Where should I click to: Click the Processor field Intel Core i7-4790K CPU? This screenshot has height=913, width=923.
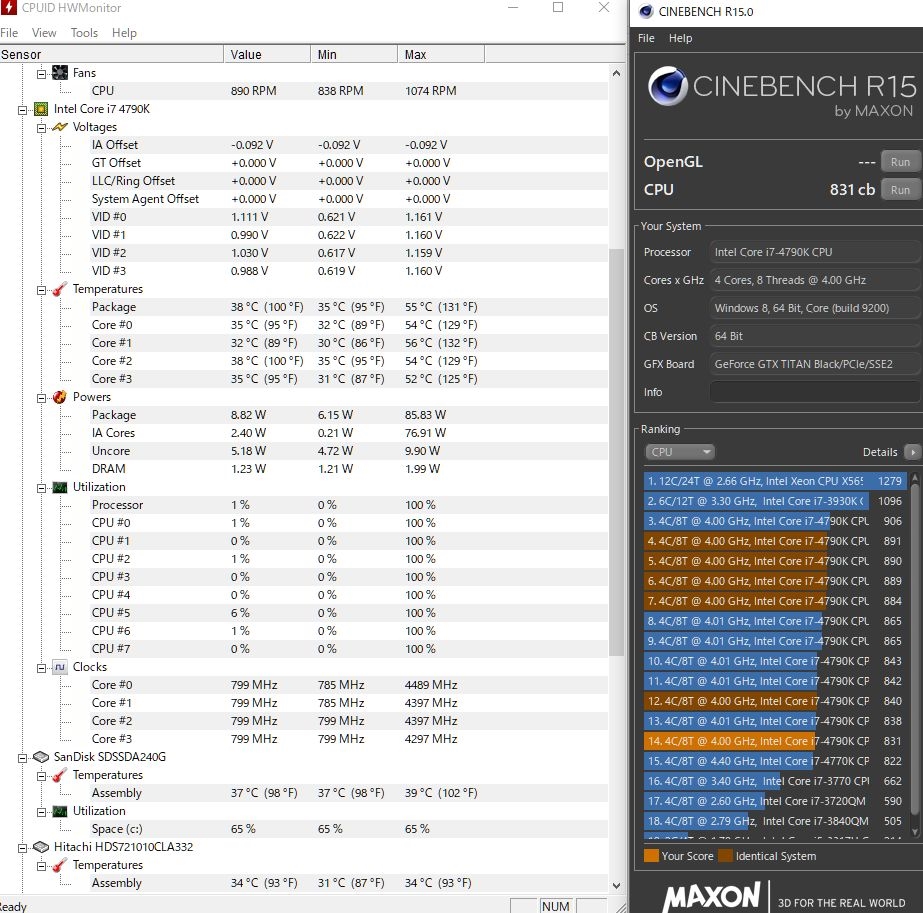pyautogui.click(x=815, y=252)
